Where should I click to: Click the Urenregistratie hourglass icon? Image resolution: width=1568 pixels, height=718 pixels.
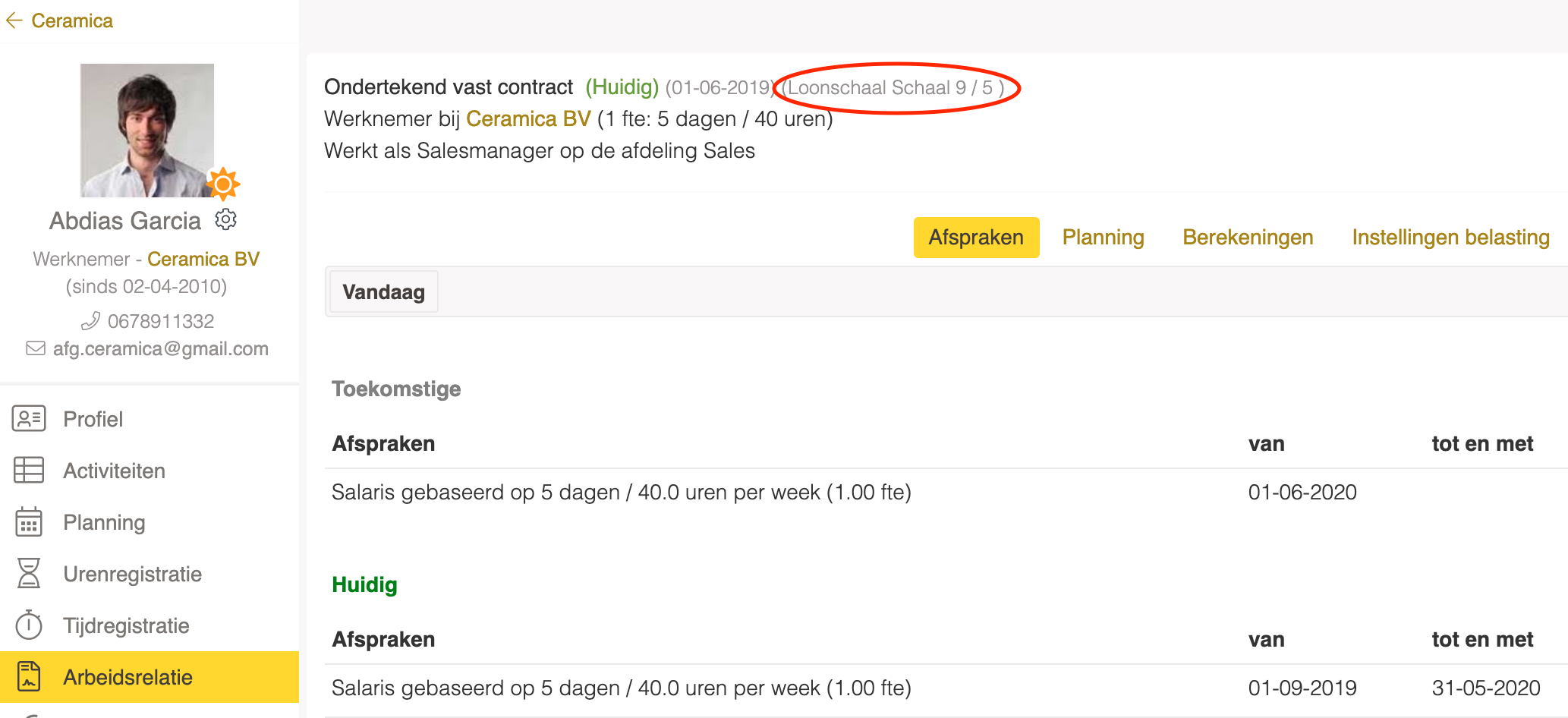(29, 574)
